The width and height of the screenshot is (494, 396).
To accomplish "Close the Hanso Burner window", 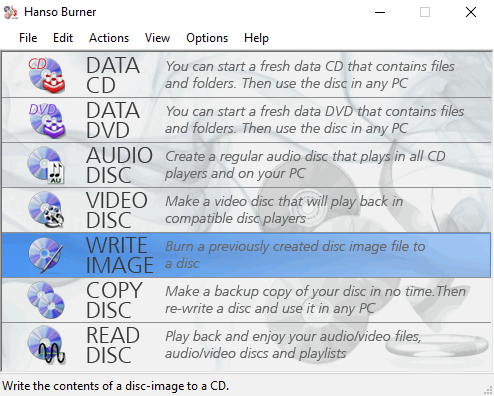I will tap(471, 12).
